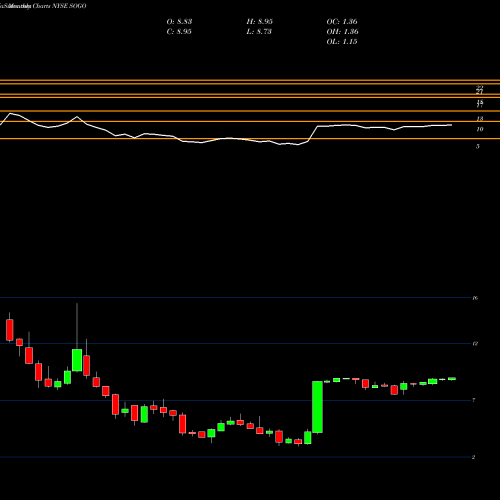Click the 'OH: 1.36' reading
The image size is (500, 500).
point(342,32)
